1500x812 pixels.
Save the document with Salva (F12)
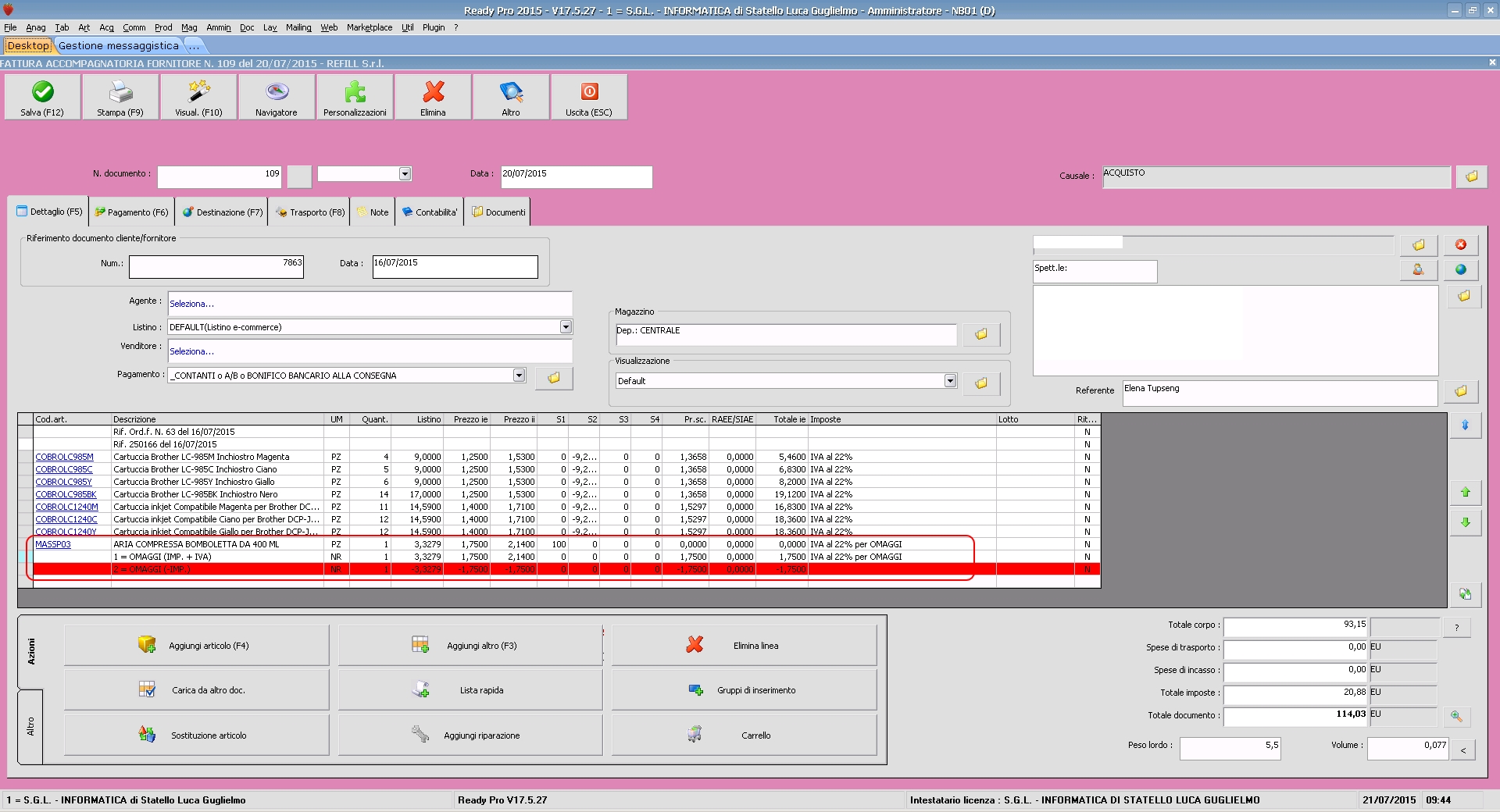[42, 97]
